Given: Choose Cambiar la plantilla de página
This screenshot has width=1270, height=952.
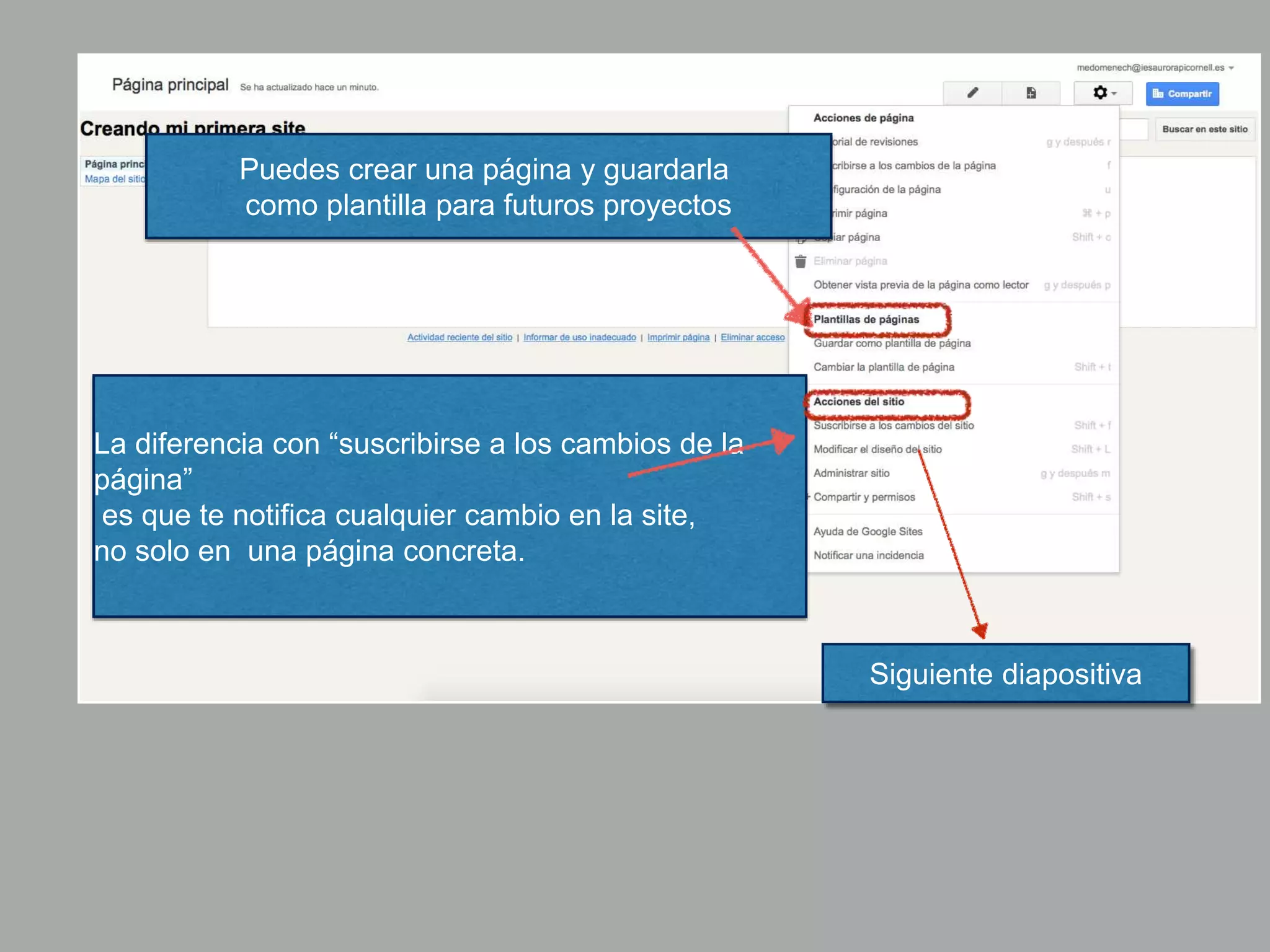Looking at the screenshot, I should [x=955, y=367].
